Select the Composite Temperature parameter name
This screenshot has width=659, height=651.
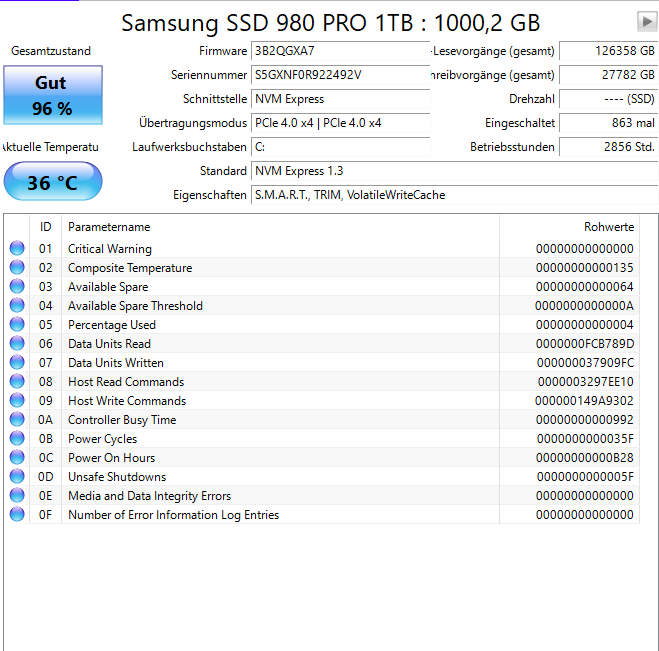pyautogui.click(x=130, y=268)
